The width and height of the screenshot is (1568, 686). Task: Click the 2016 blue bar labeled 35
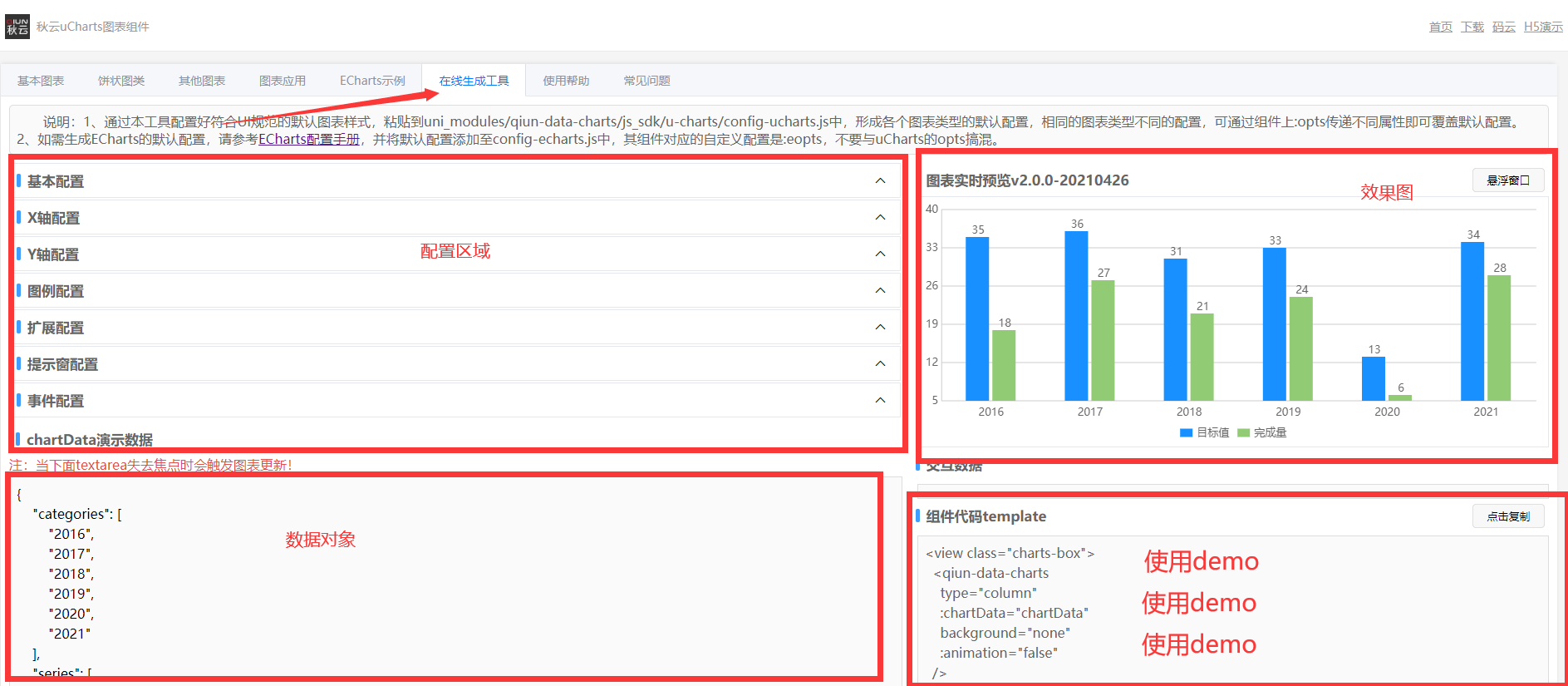pyautogui.click(x=977, y=318)
